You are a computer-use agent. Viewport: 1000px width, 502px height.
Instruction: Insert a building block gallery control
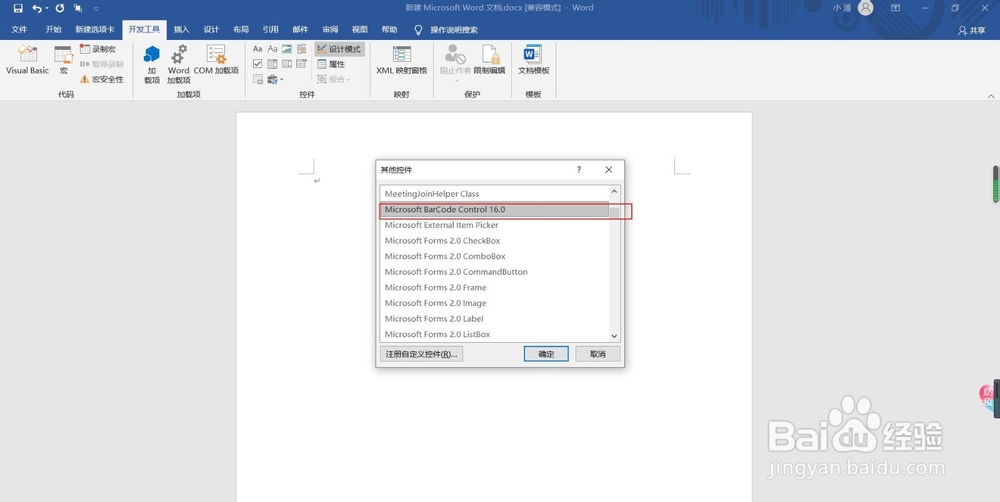coord(302,49)
